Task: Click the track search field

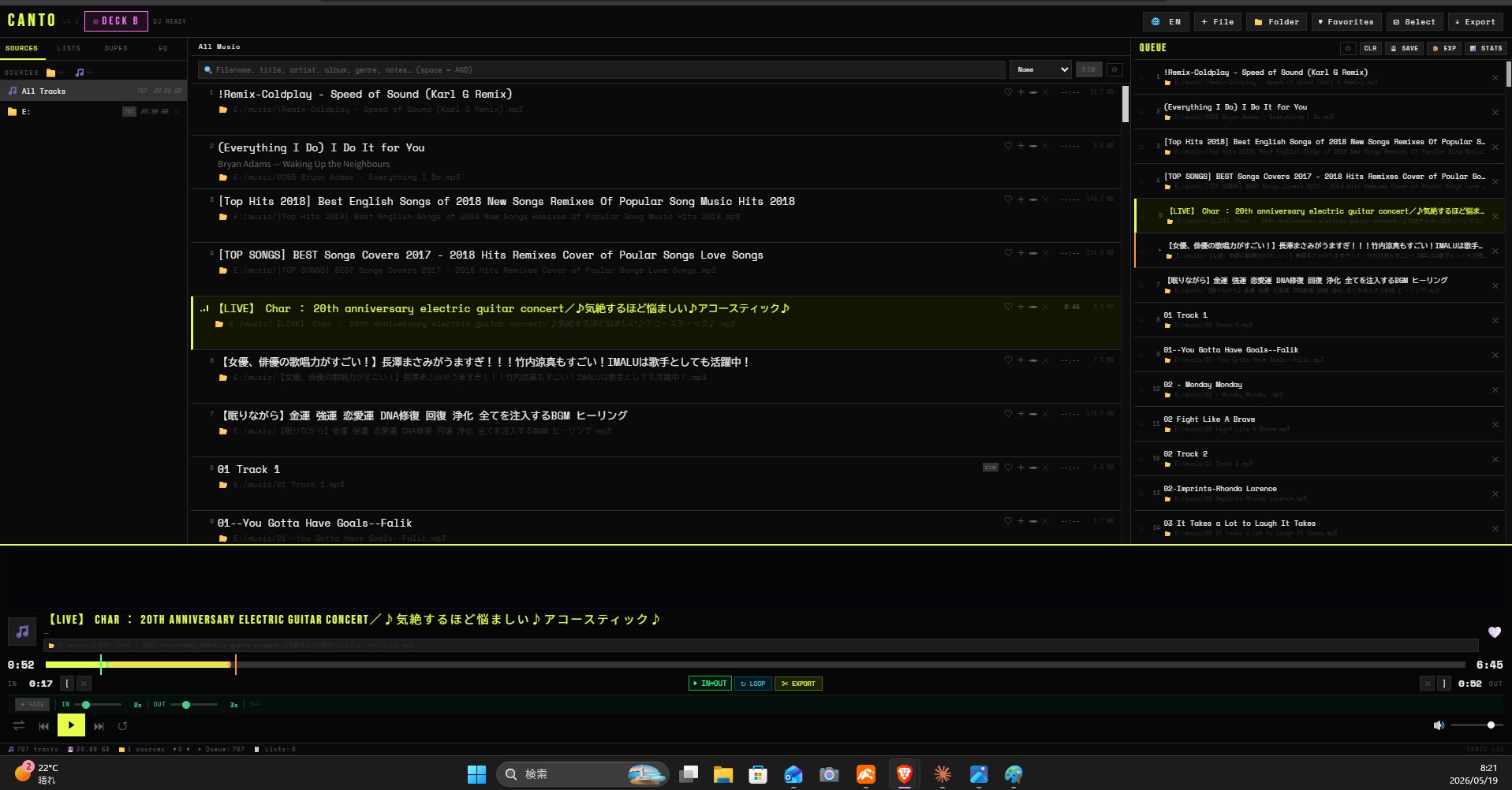Action: click(601, 69)
